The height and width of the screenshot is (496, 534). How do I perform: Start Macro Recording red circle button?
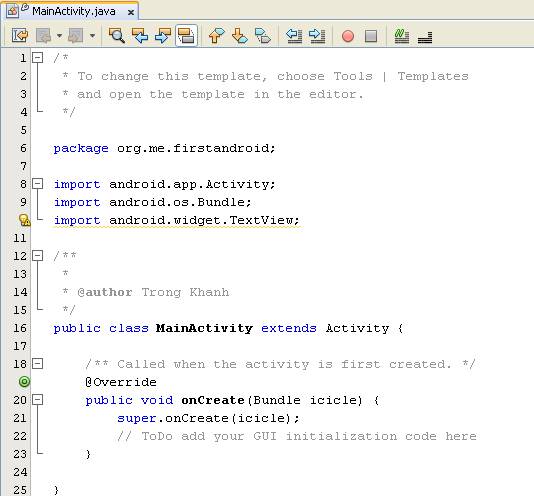click(x=348, y=36)
